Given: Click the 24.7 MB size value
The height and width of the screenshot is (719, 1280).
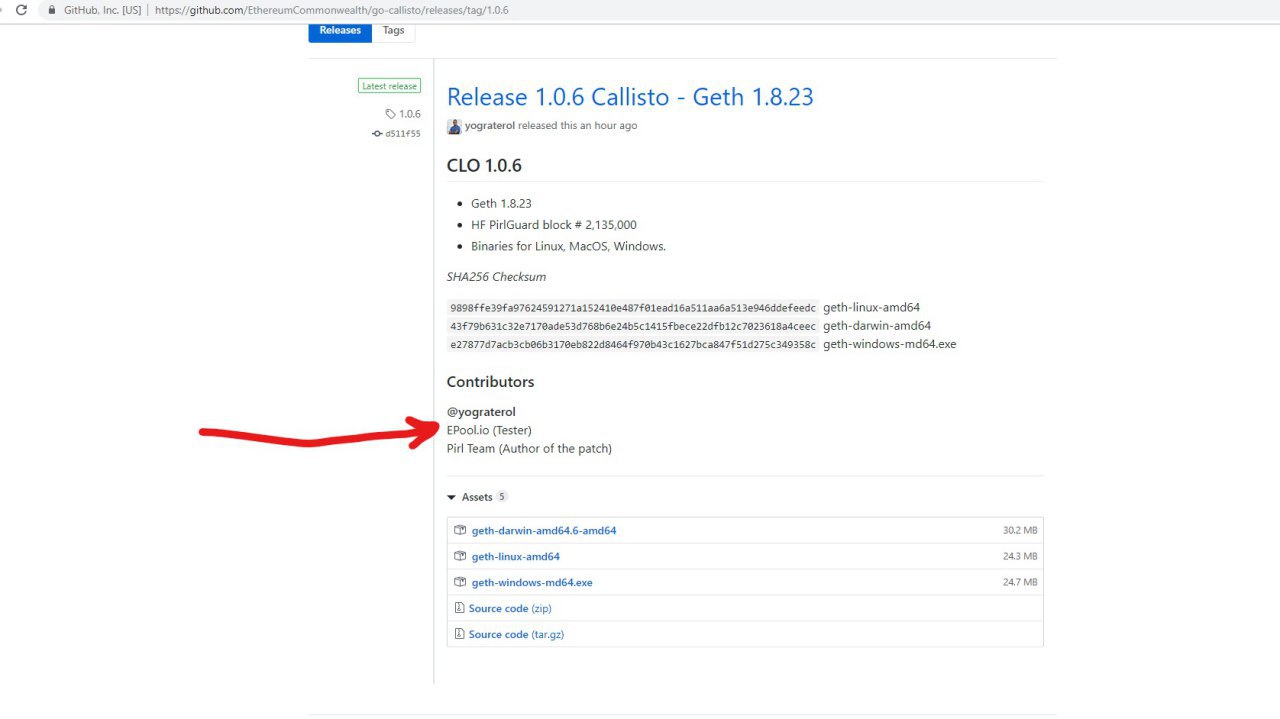Looking at the screenshot, I should coord(1020,583).
